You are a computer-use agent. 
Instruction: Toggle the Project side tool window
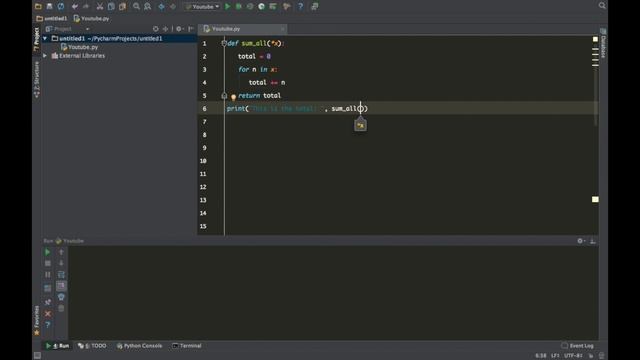coord(37,39)
